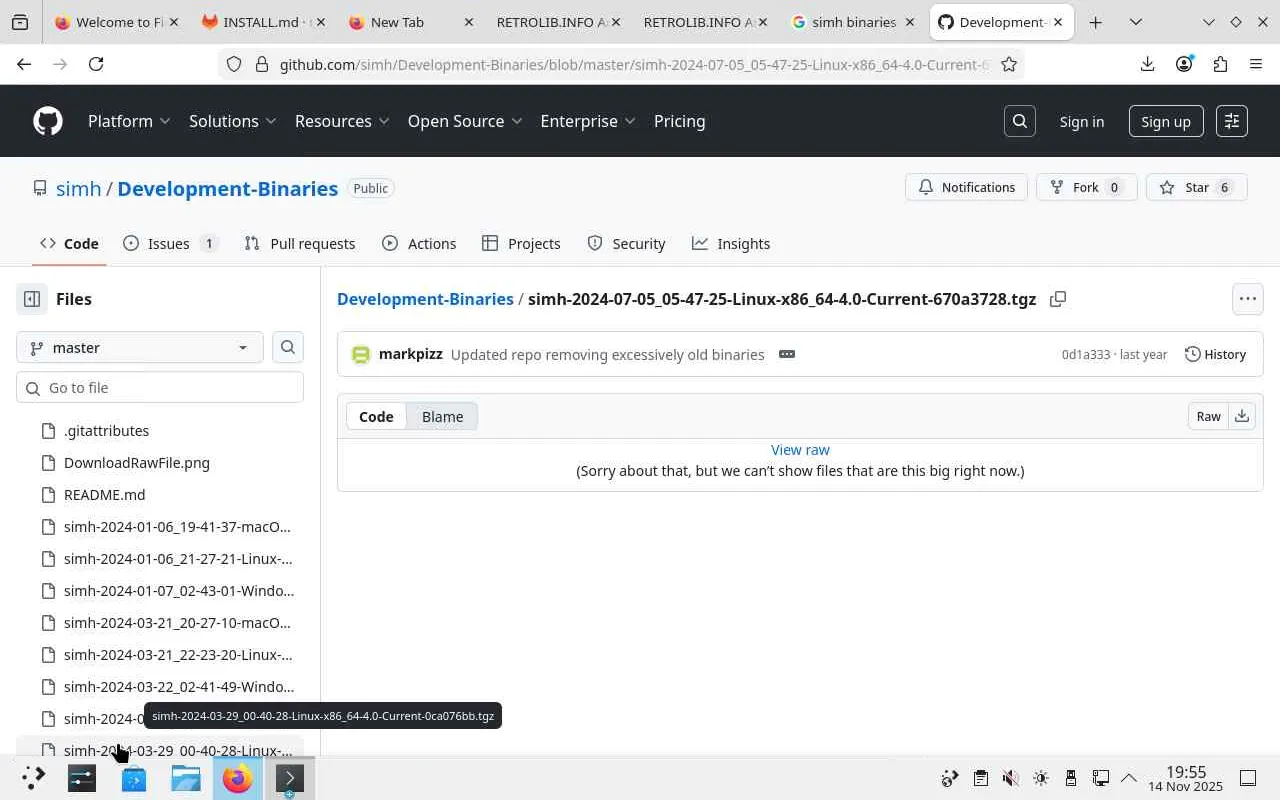The image size is (1280, 800).
Task: Open tracking protection shield panel
Action: (234, 64)
